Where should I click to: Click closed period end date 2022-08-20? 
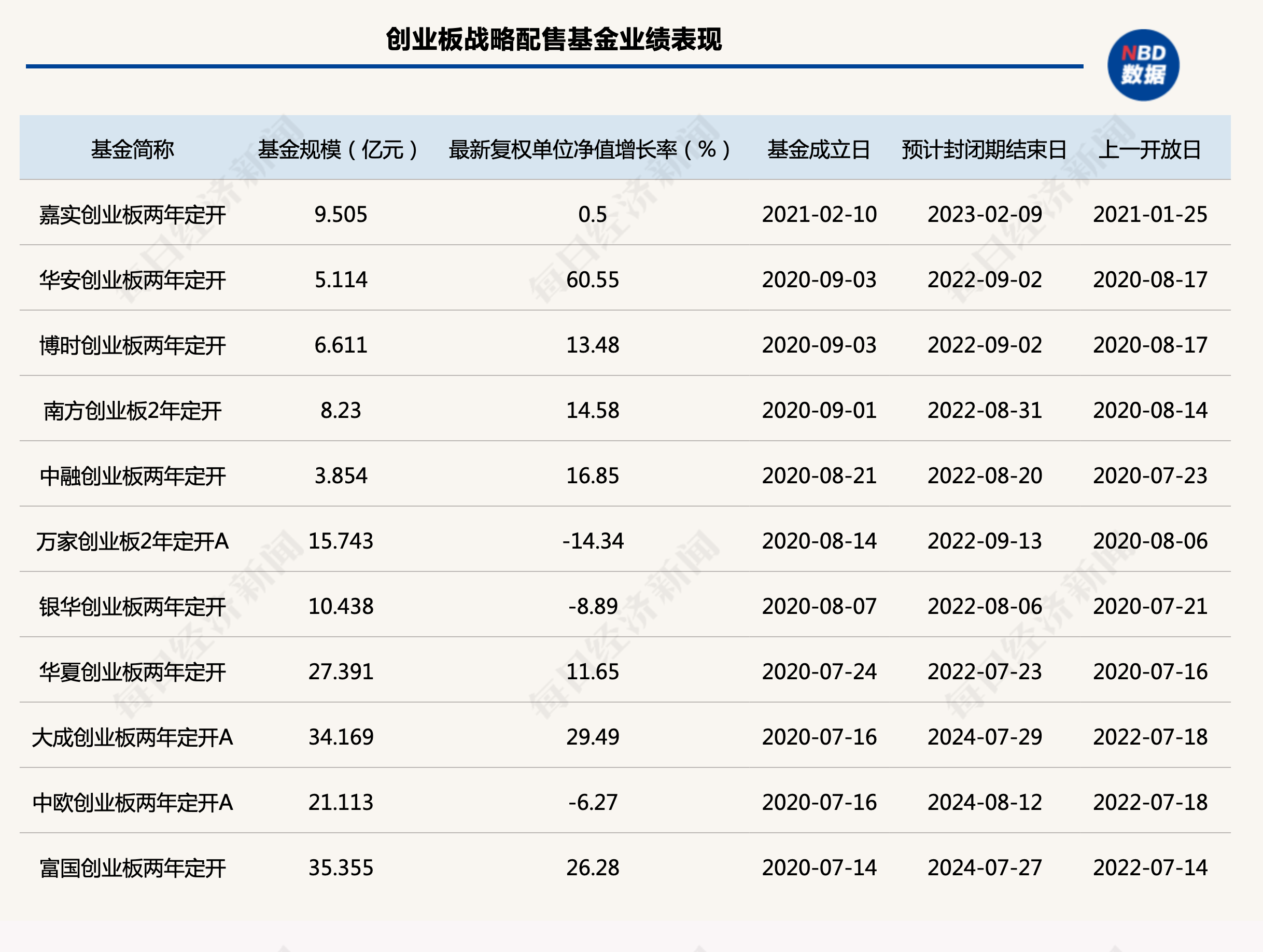(x=985, y=475)
